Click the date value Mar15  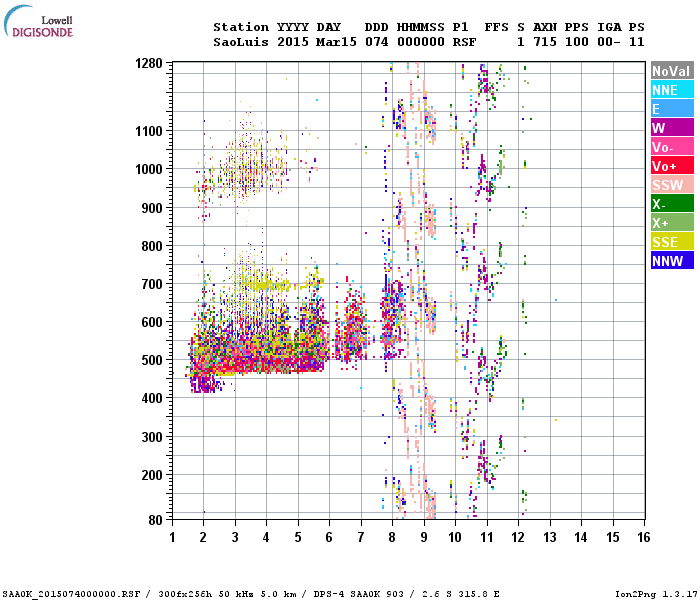(336, 42)
